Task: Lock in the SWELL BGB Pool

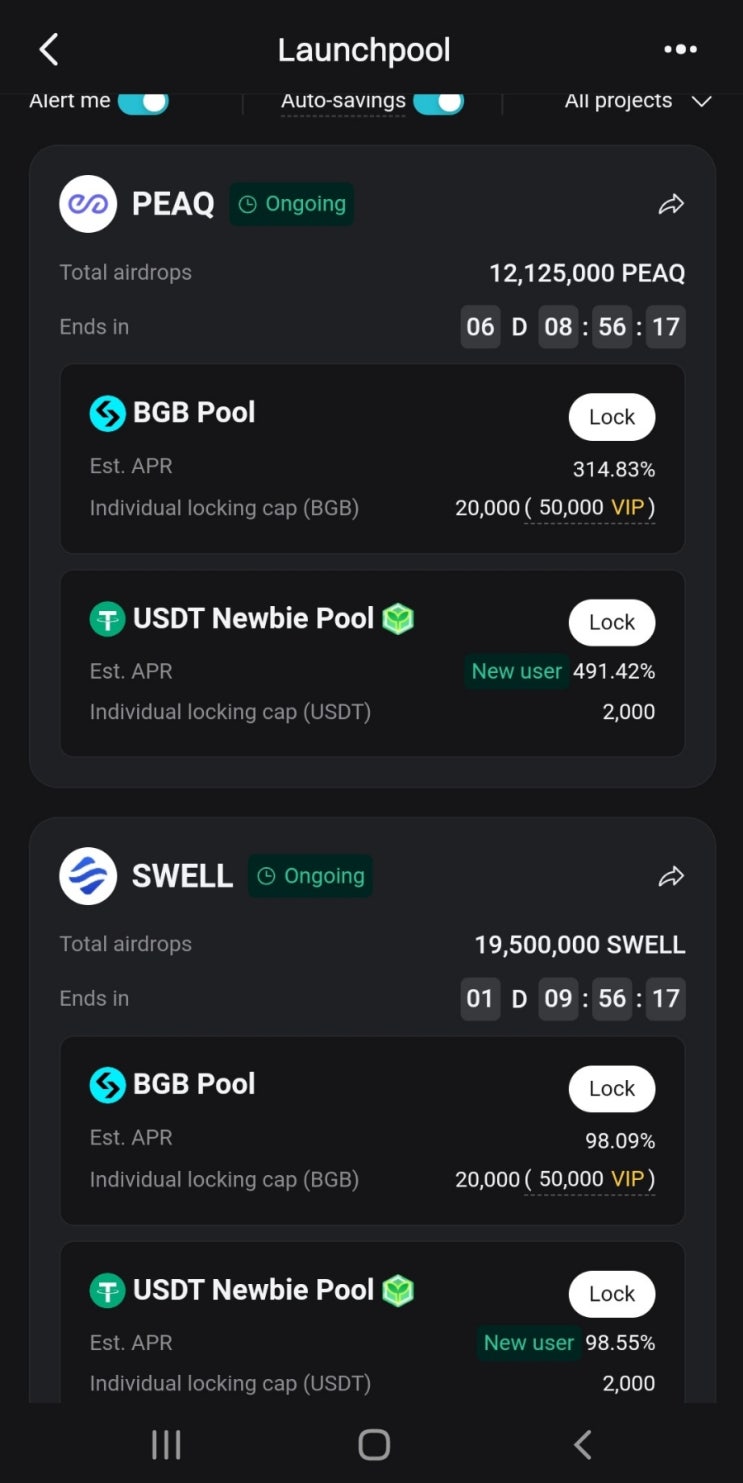Action: [x=611, y=1089]
